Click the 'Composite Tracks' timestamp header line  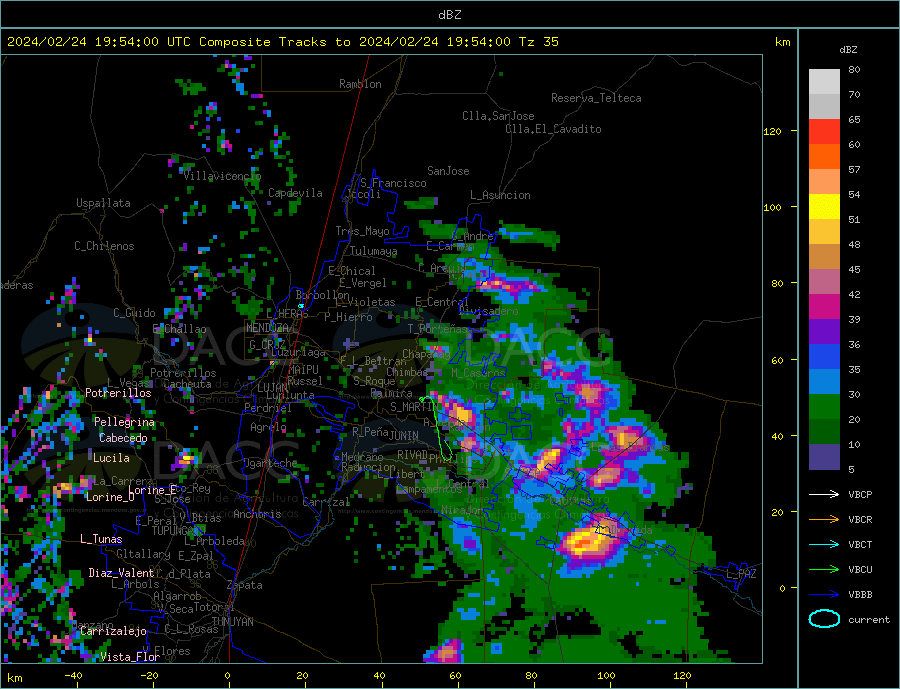pyautogui.click(x=283, y=42)
